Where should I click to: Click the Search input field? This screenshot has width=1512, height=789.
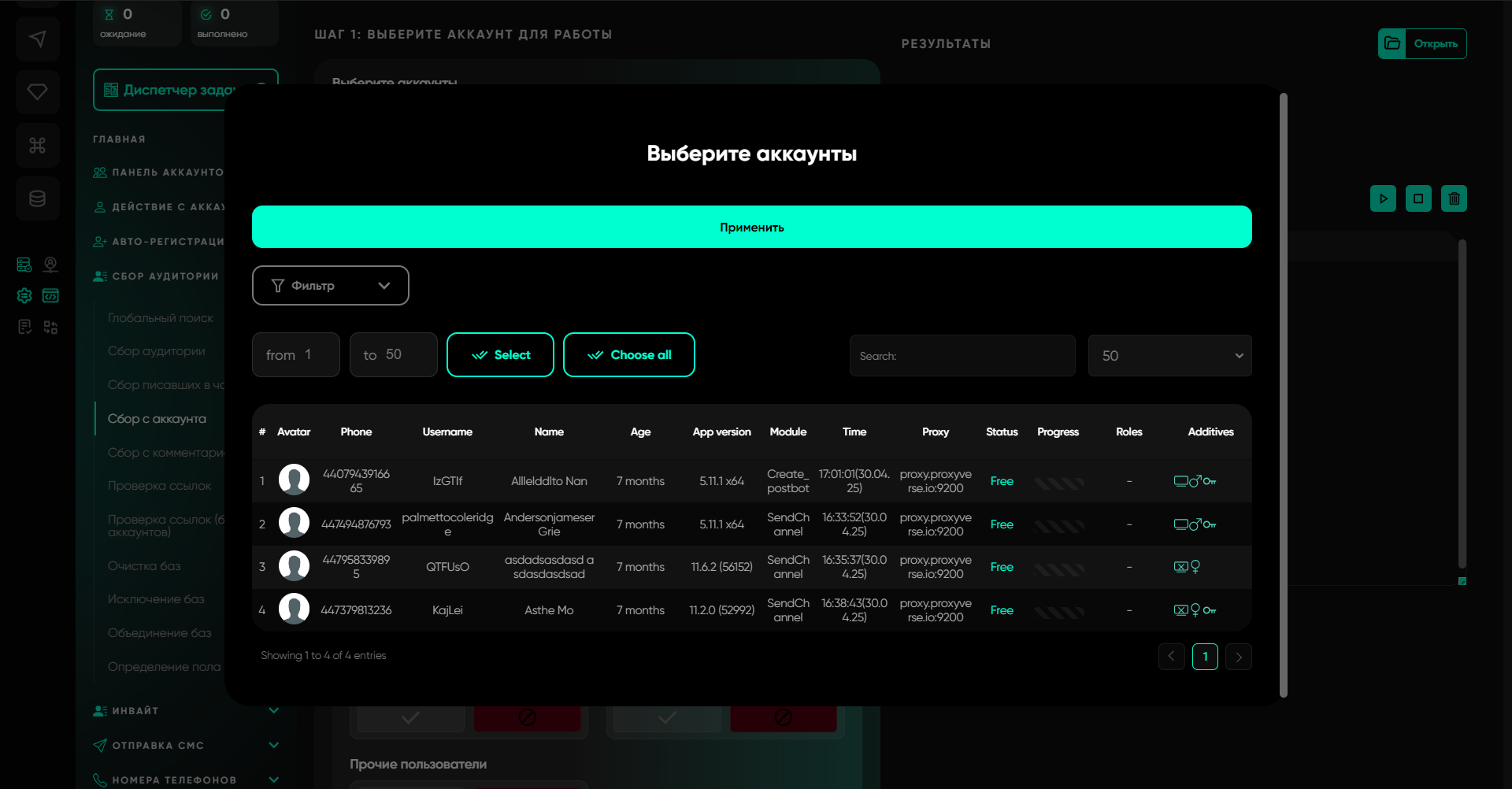pos(962,356)
